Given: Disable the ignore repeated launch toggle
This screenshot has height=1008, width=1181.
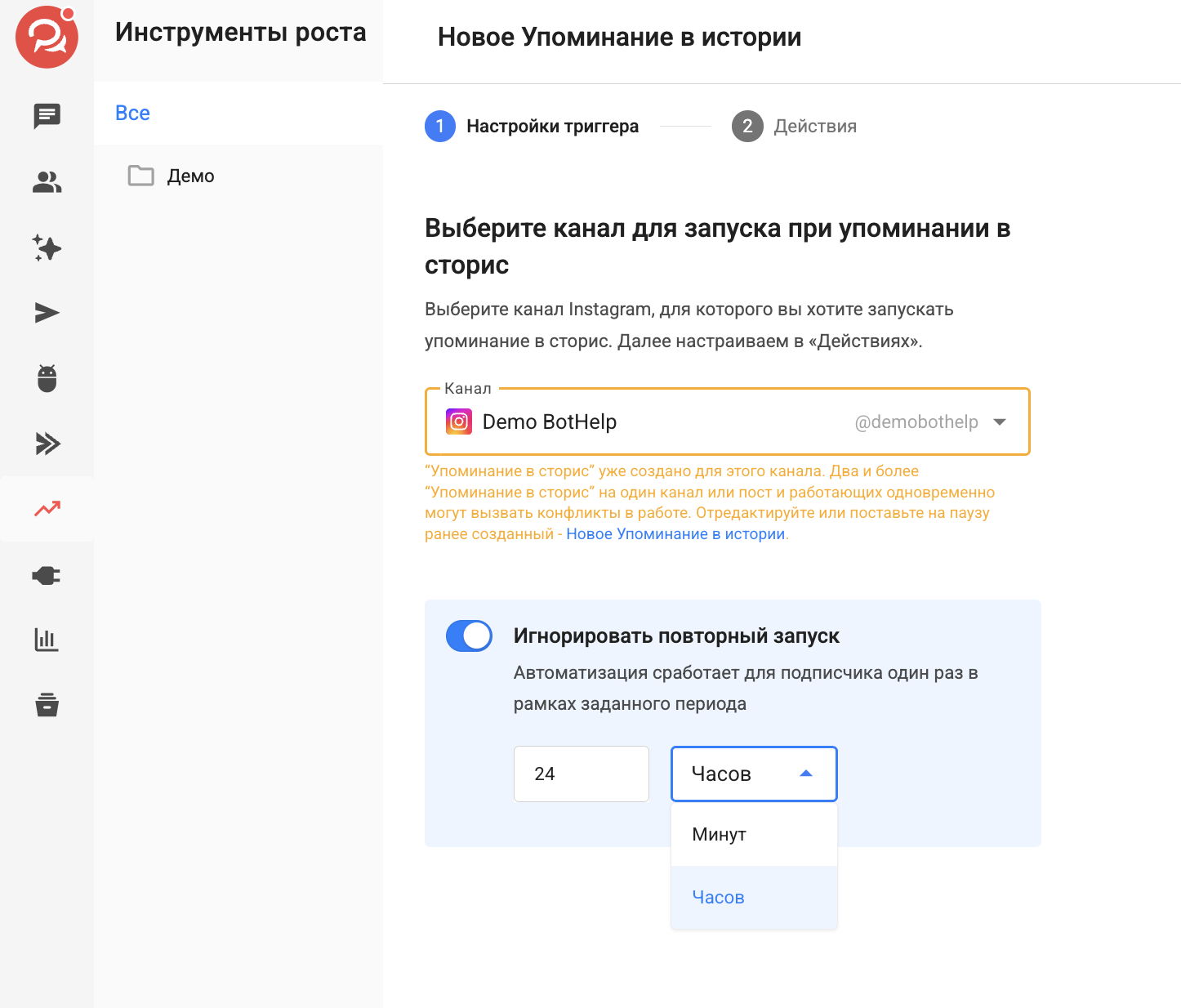Looking at the screenshot, I should pos(469,636).
